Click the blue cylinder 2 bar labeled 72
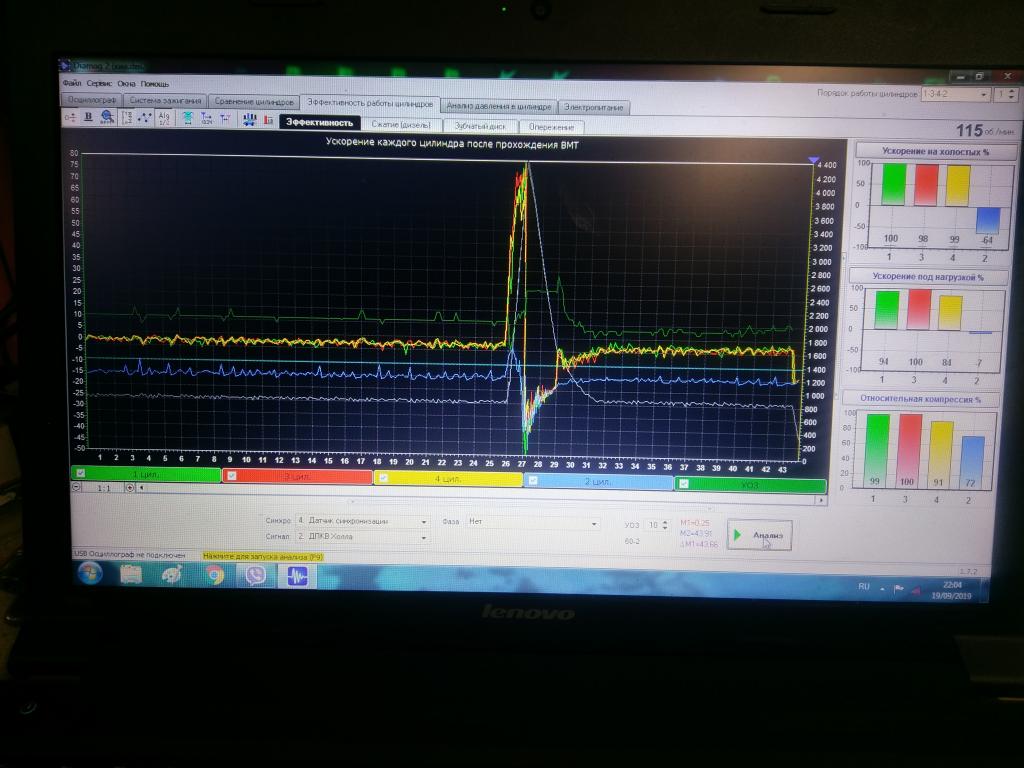Image resolution: width=1024 pixels, height=768 pixels. [972, 462]
